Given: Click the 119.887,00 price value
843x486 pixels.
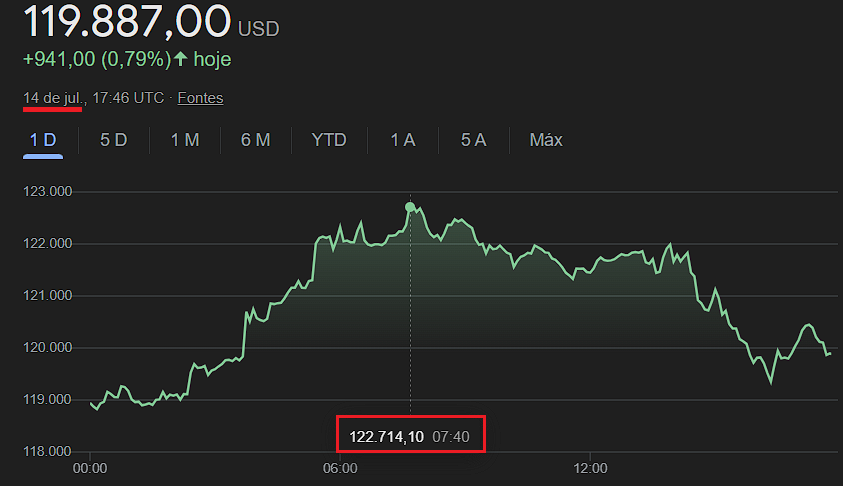Looking at the screenshot, I should pos(127,21).
